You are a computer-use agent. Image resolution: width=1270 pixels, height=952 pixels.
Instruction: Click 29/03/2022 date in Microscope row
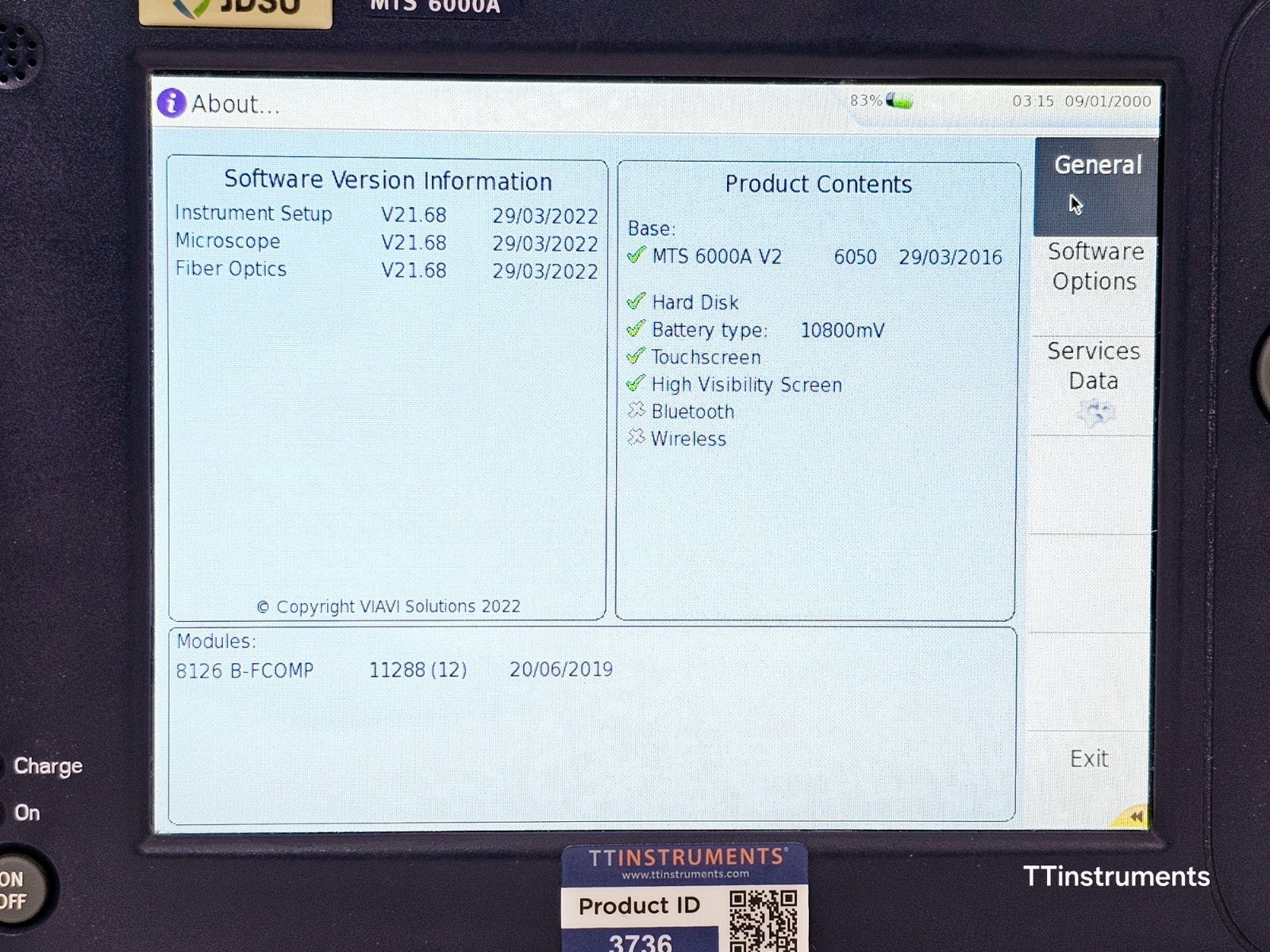(545, 244)
